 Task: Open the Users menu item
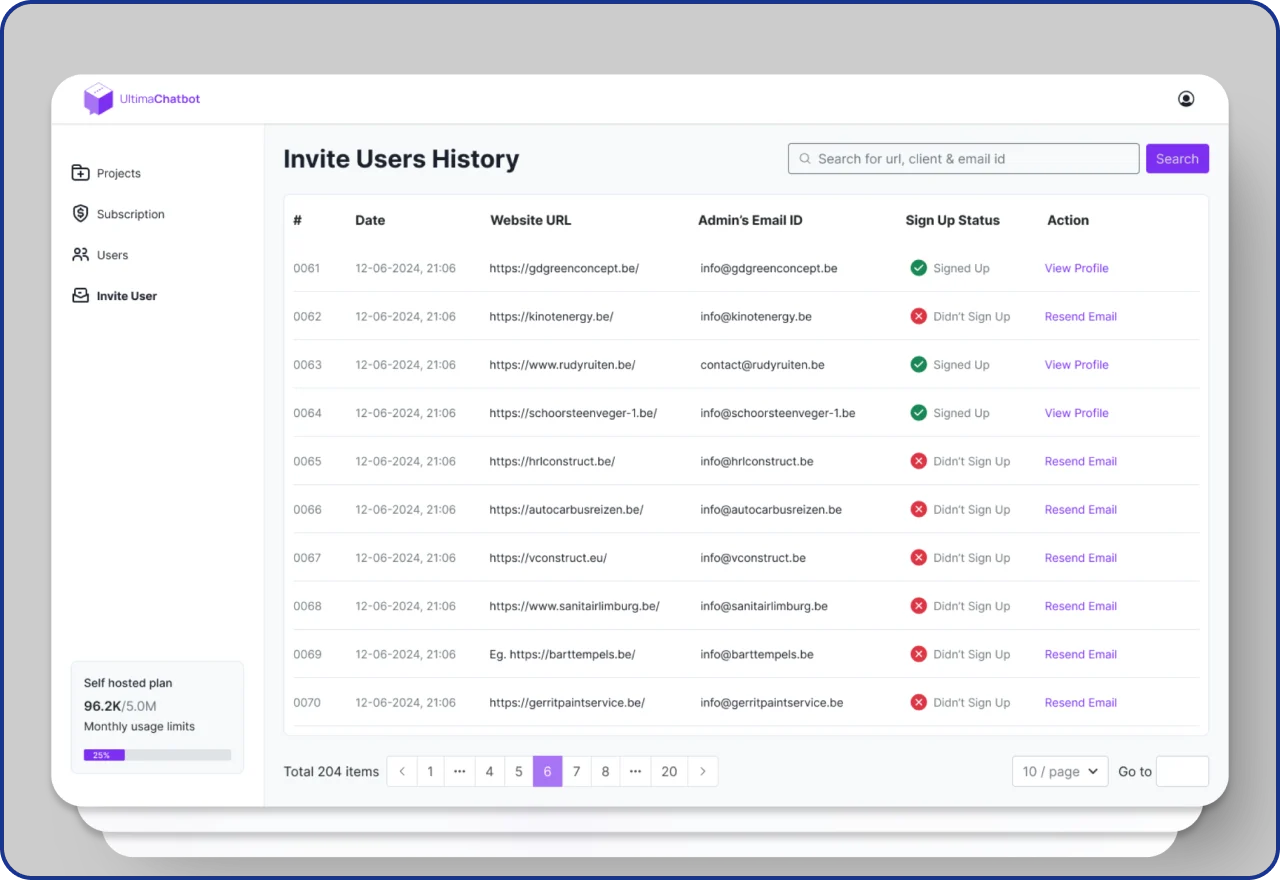113,255
